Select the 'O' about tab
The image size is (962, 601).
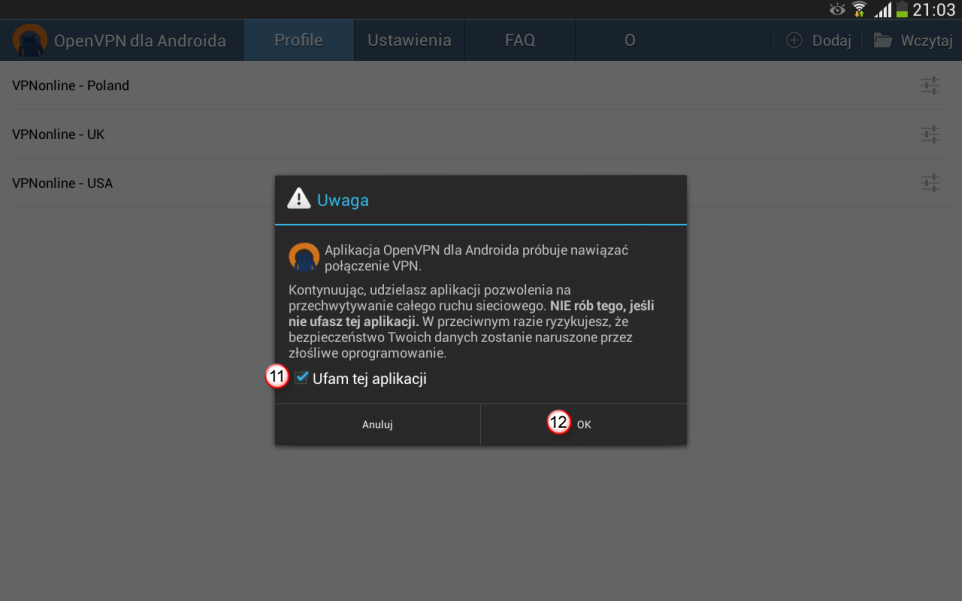[x=629, y=40]
